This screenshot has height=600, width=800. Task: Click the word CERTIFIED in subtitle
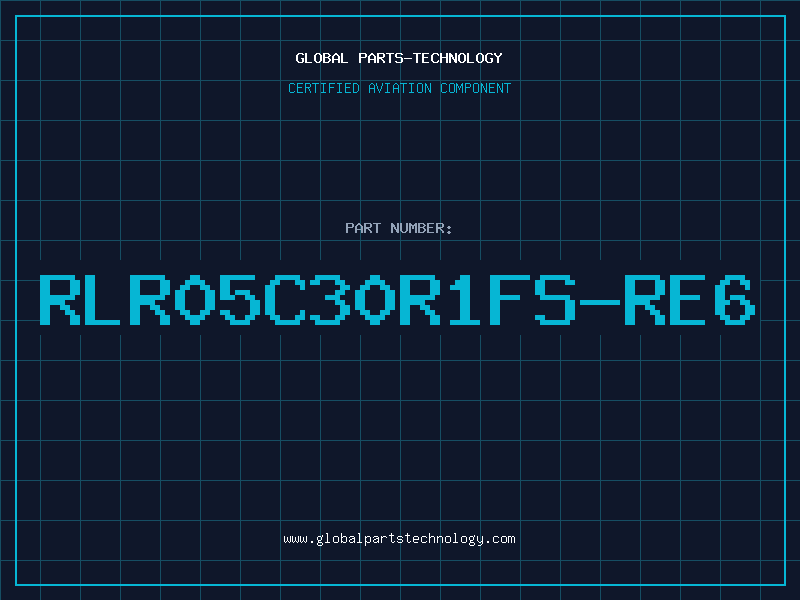324,88
